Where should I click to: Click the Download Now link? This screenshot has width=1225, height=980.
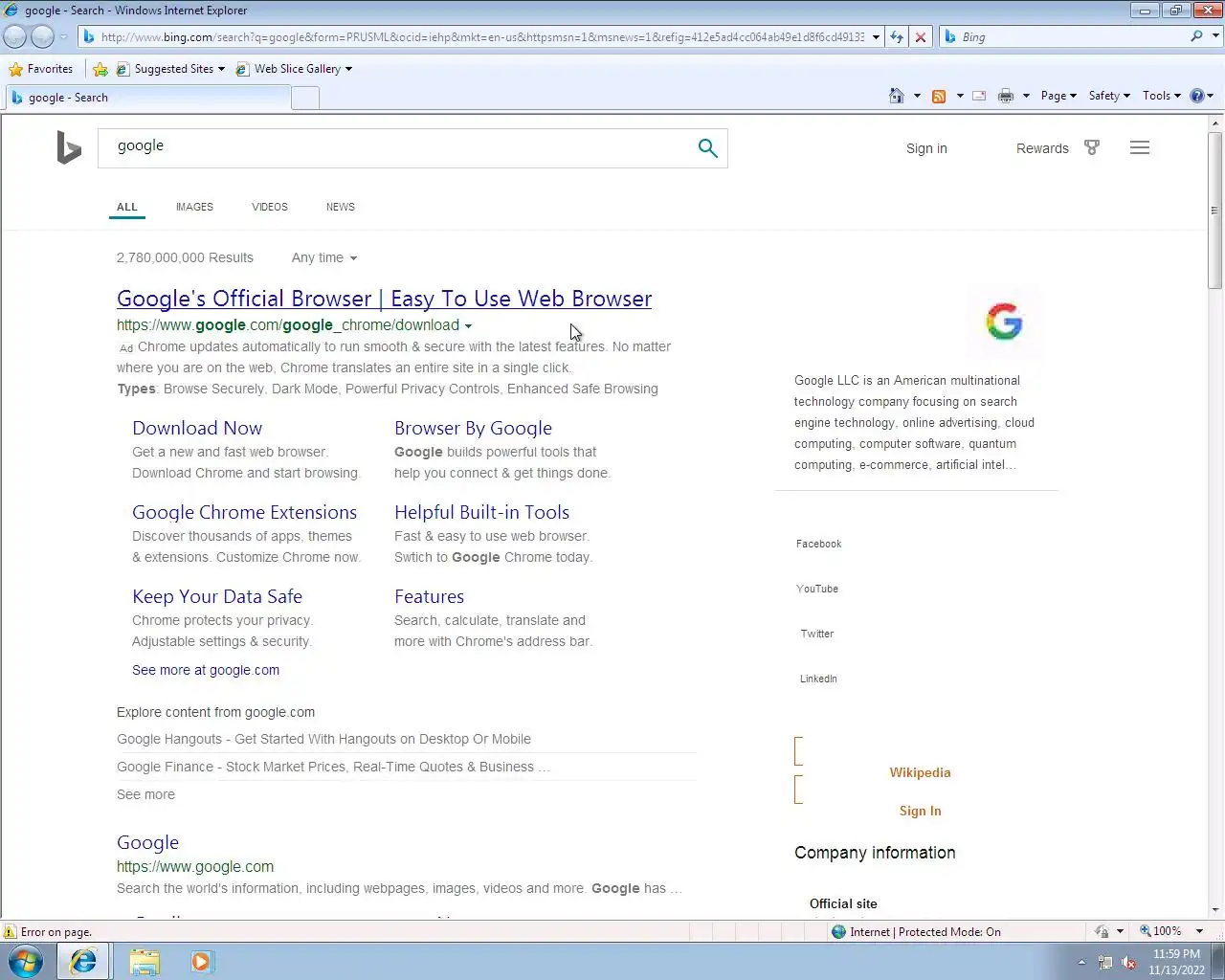(197, 428)
